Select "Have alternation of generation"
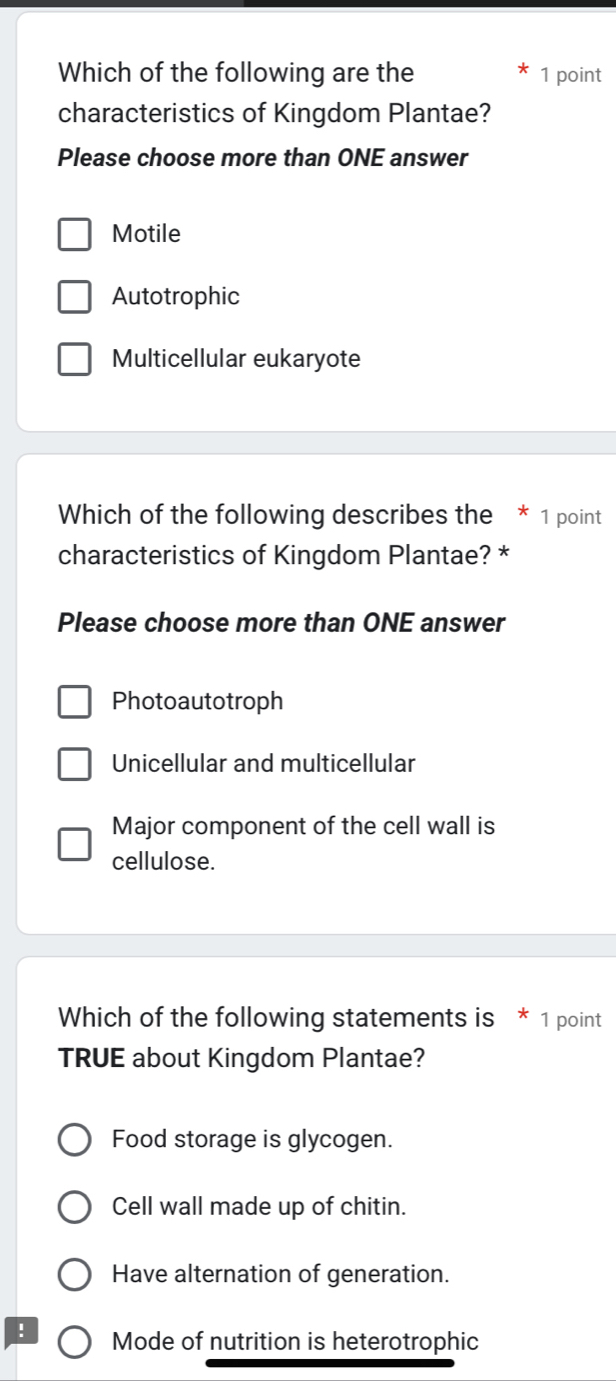Image resolution: width=616 pixels, height=1381 pixels. pos(74,1274)
